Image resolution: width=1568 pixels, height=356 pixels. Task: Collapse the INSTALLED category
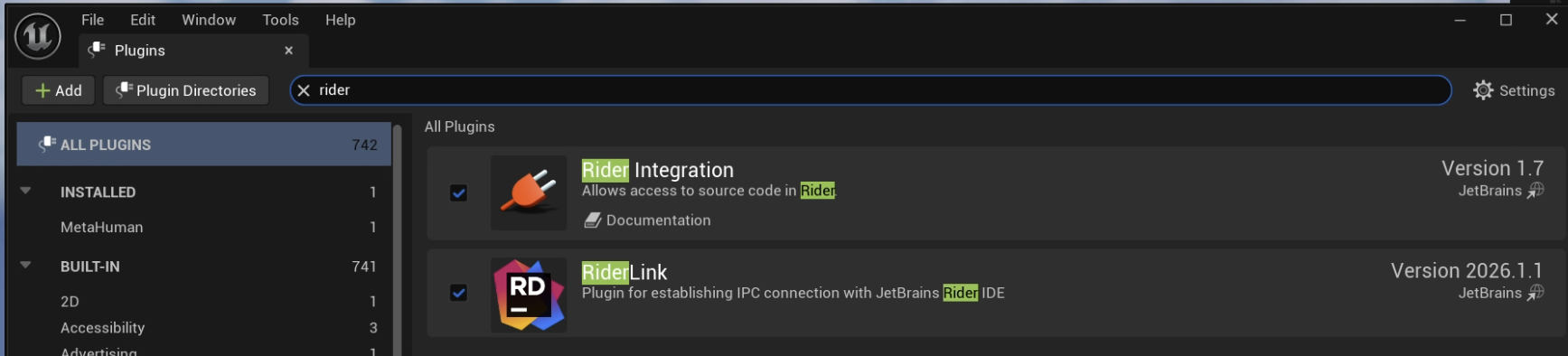coord(25,192)
